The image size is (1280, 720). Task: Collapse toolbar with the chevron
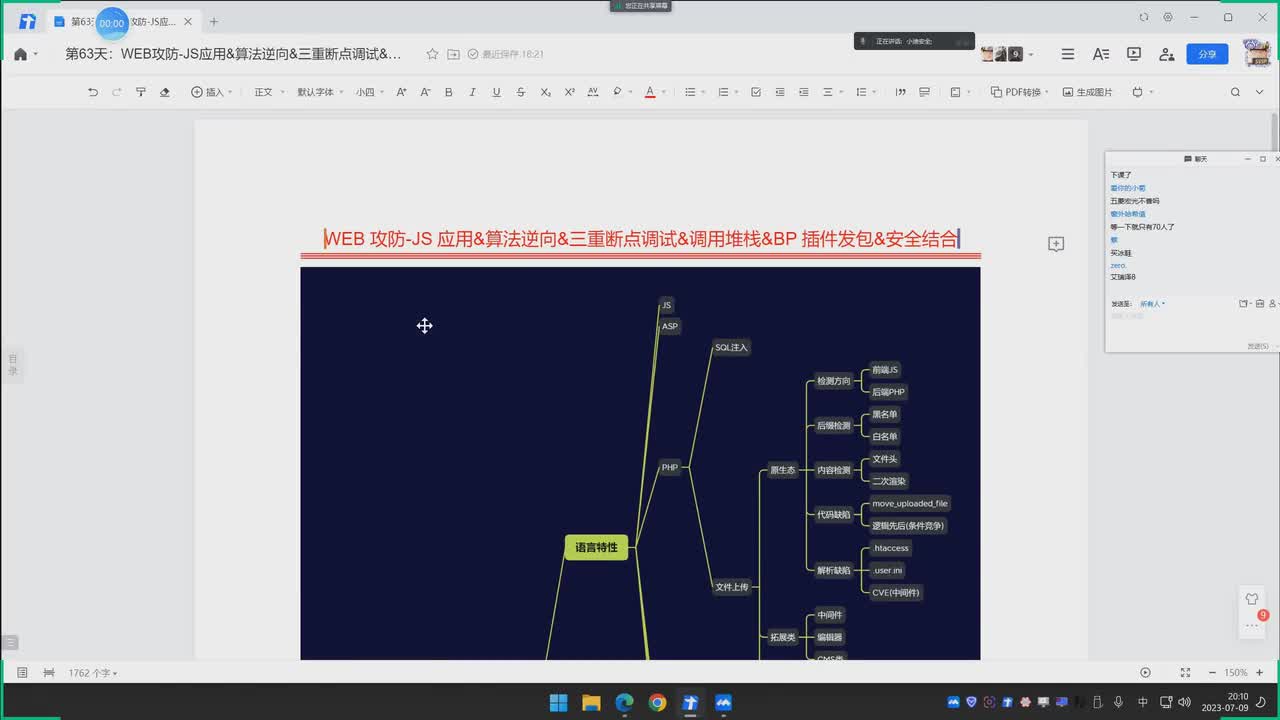[x=1262, y=92]
